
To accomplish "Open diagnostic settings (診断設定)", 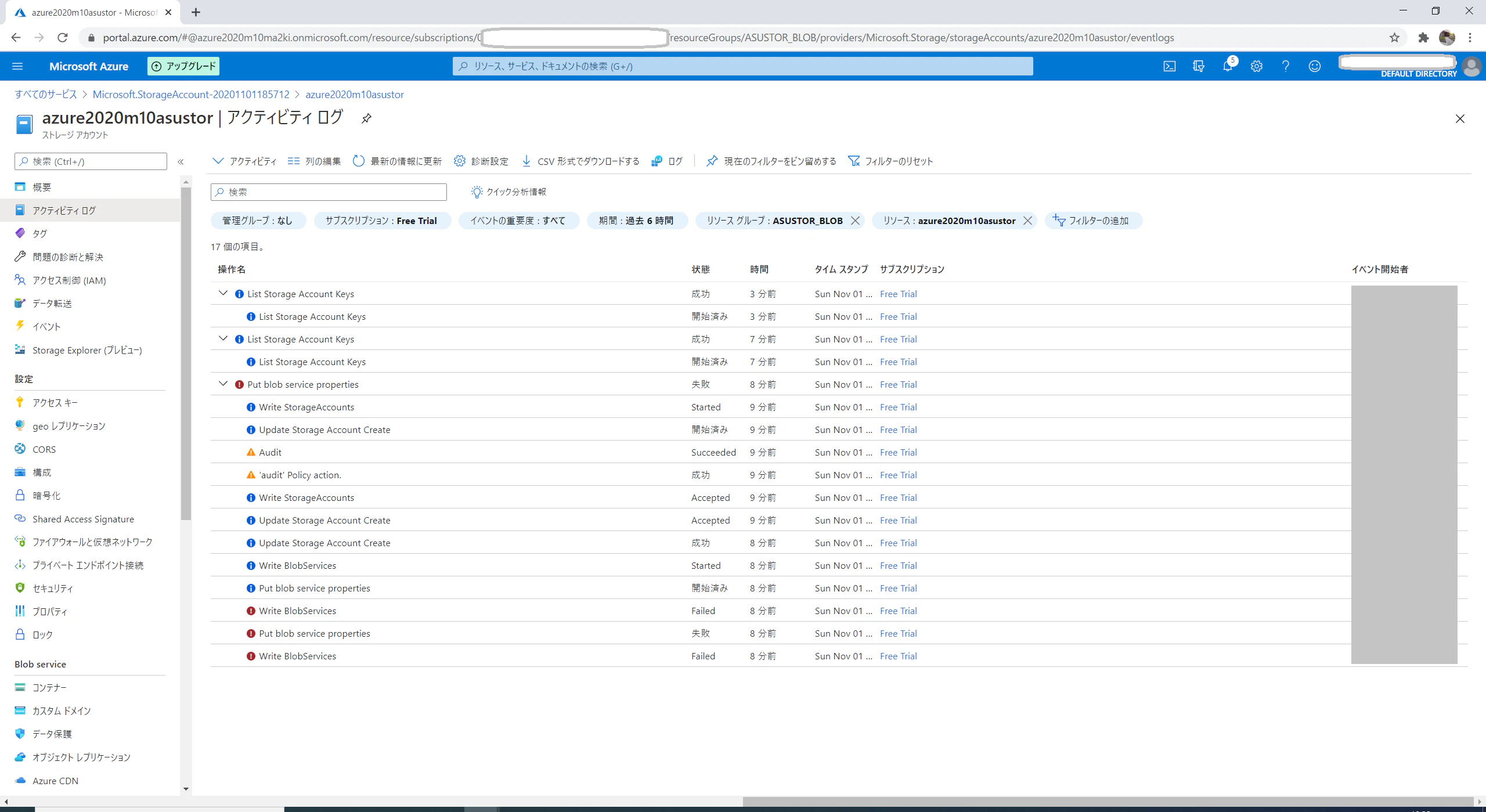I will coord(481,161).
